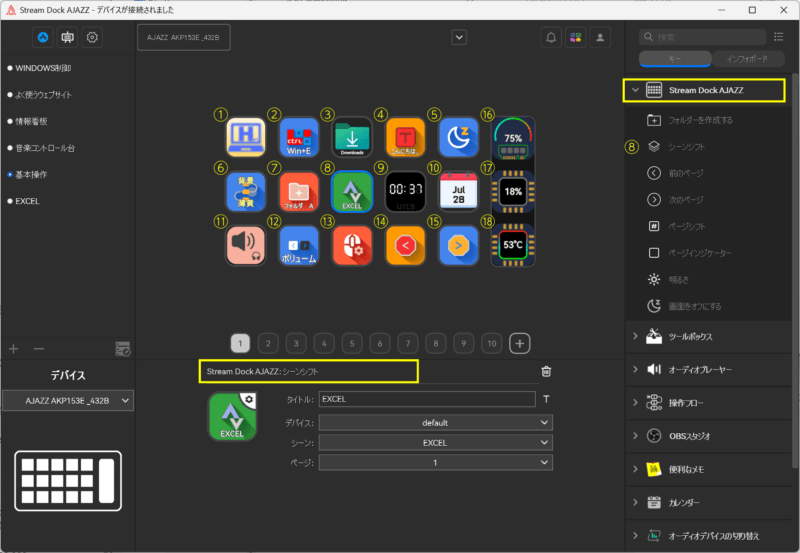Select the wallpaper change key
The height and width of the screenshot is (553, 800).
tap(246, 191)
